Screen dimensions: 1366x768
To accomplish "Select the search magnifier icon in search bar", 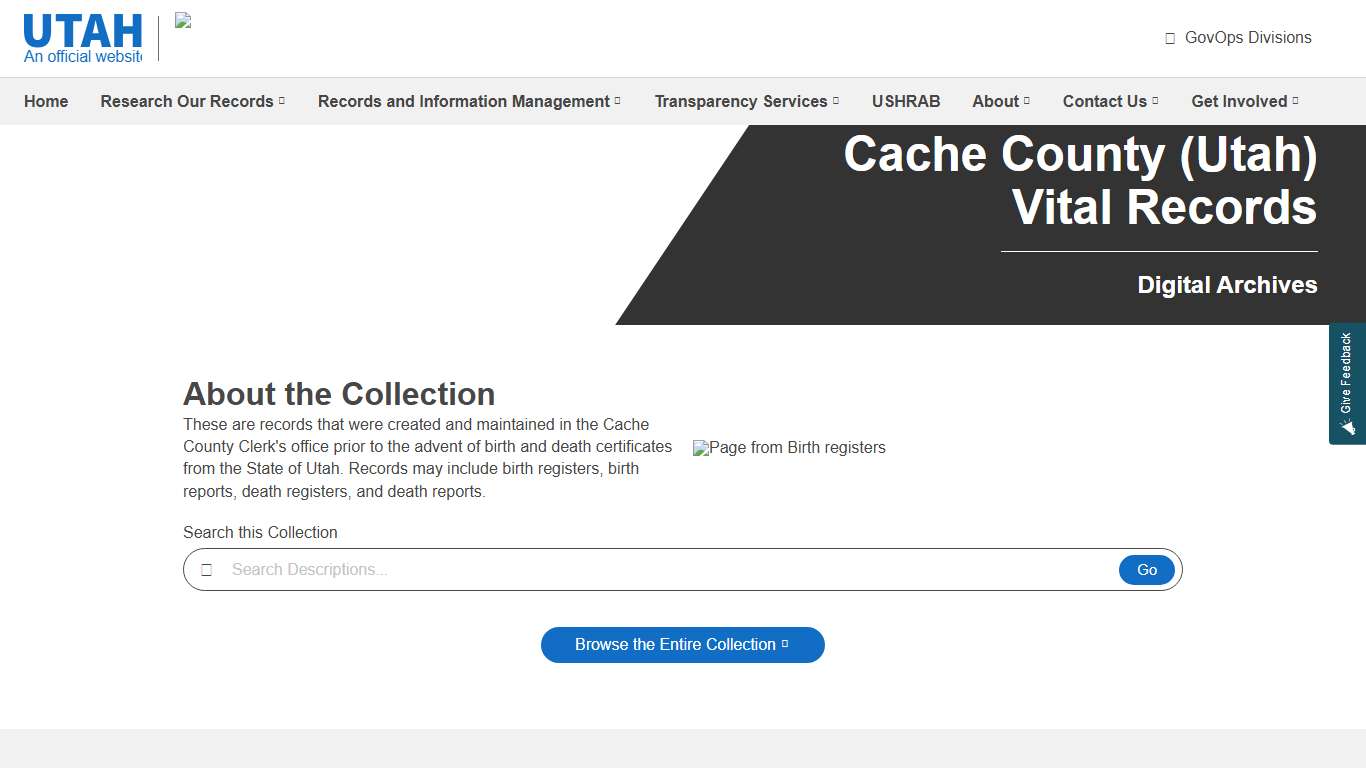I will [207, 569].
